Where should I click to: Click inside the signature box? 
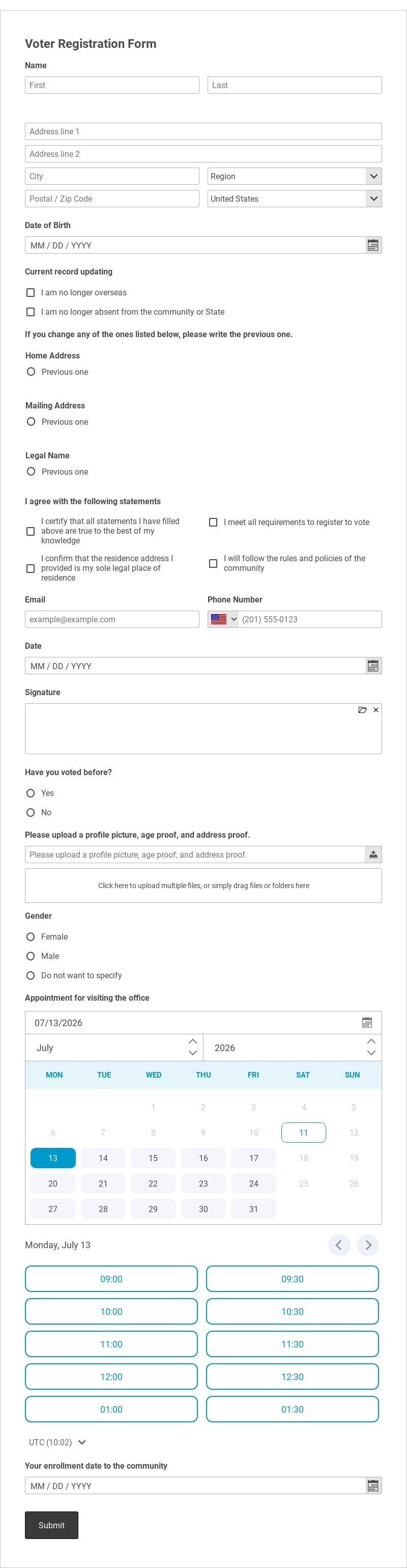[x=203, y=729]
